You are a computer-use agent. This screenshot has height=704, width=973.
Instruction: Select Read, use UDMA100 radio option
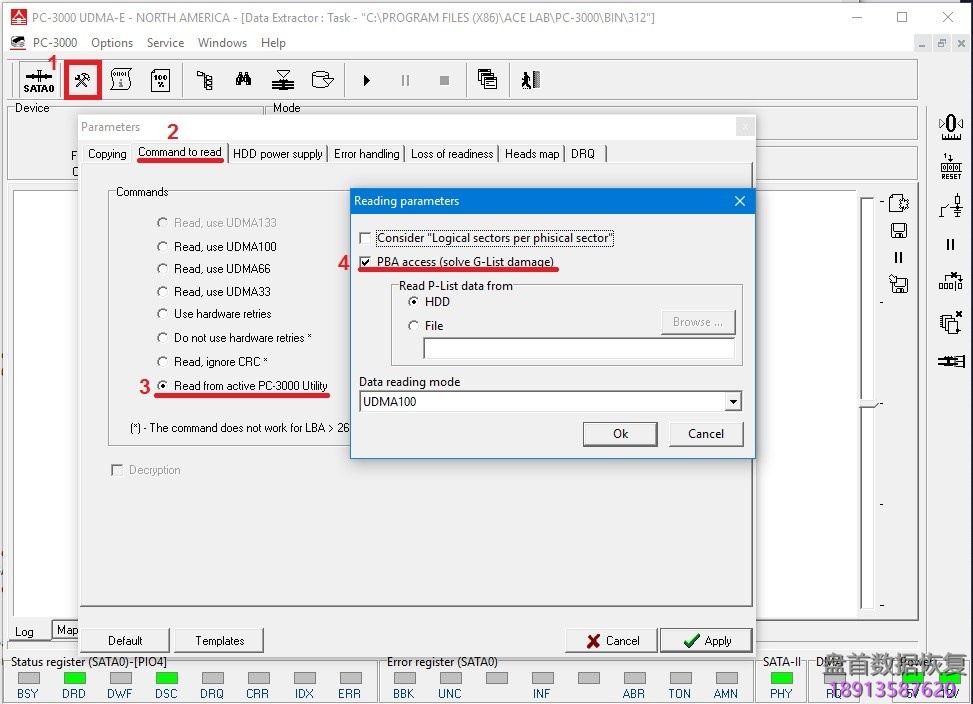(x=162, y=246)
